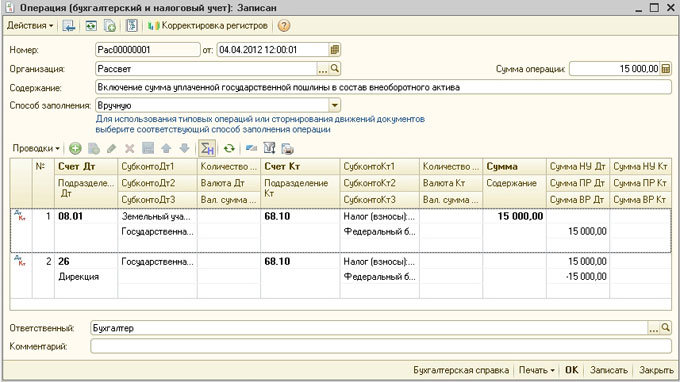Open the calendar picker for the date
Screen dimensions: 680x382
pos(334,50)
